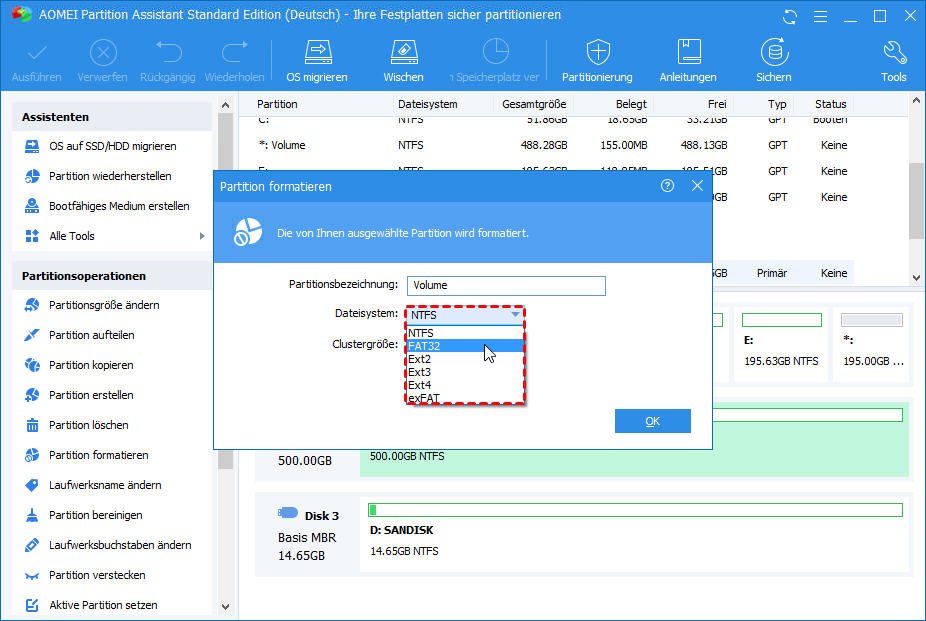Click the Gesamtgröße column header

[x=534, y=104]
